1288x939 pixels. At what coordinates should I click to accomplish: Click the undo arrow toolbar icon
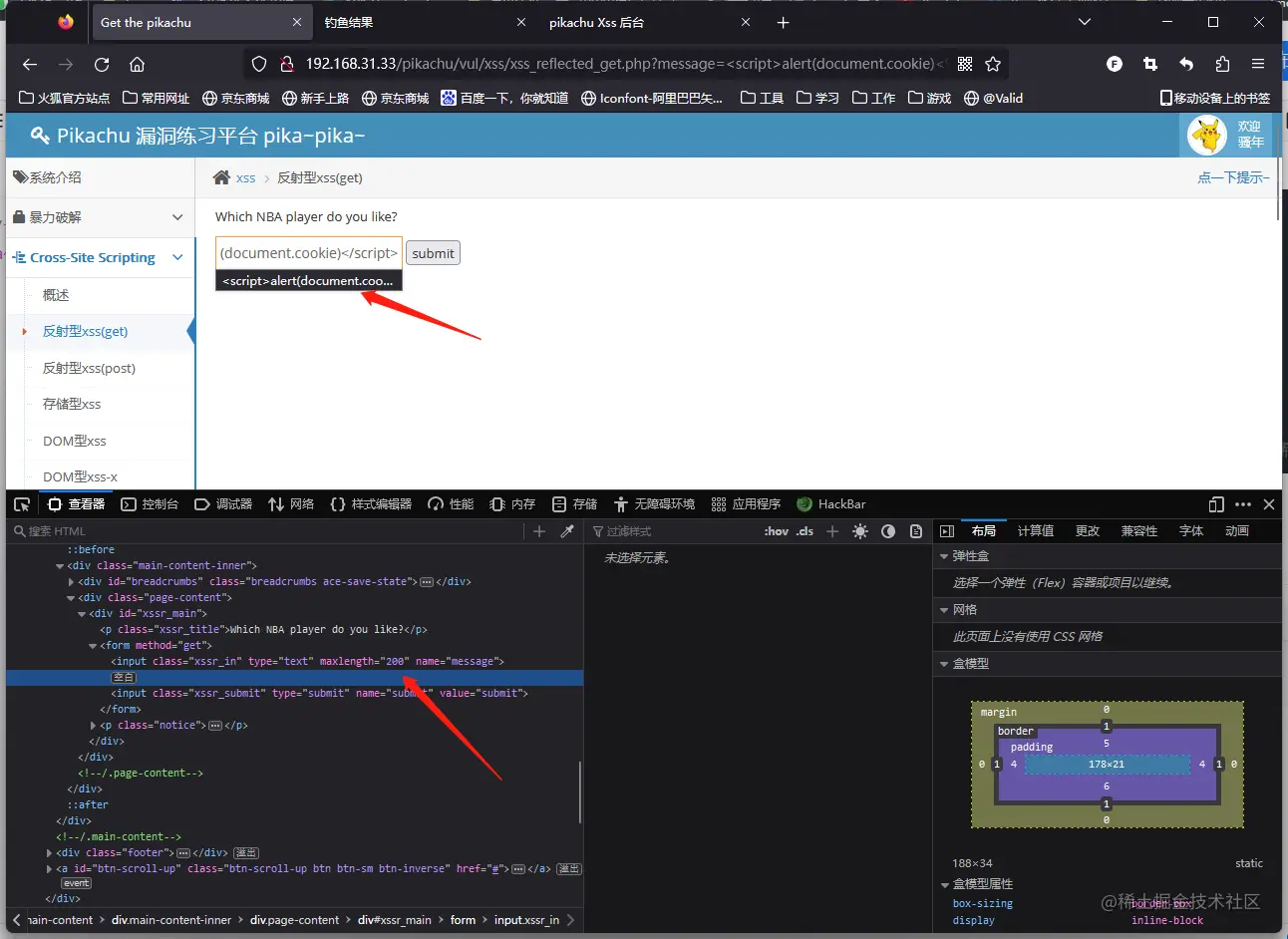1186,64
